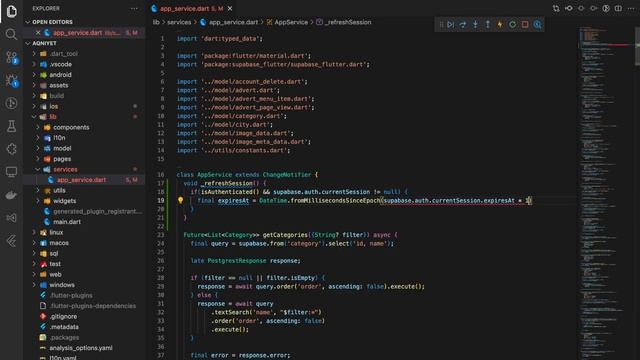This screenshot has width=640, height=360.
Task: Click debug toolbar Step Over button
Action: coord(463,24)
